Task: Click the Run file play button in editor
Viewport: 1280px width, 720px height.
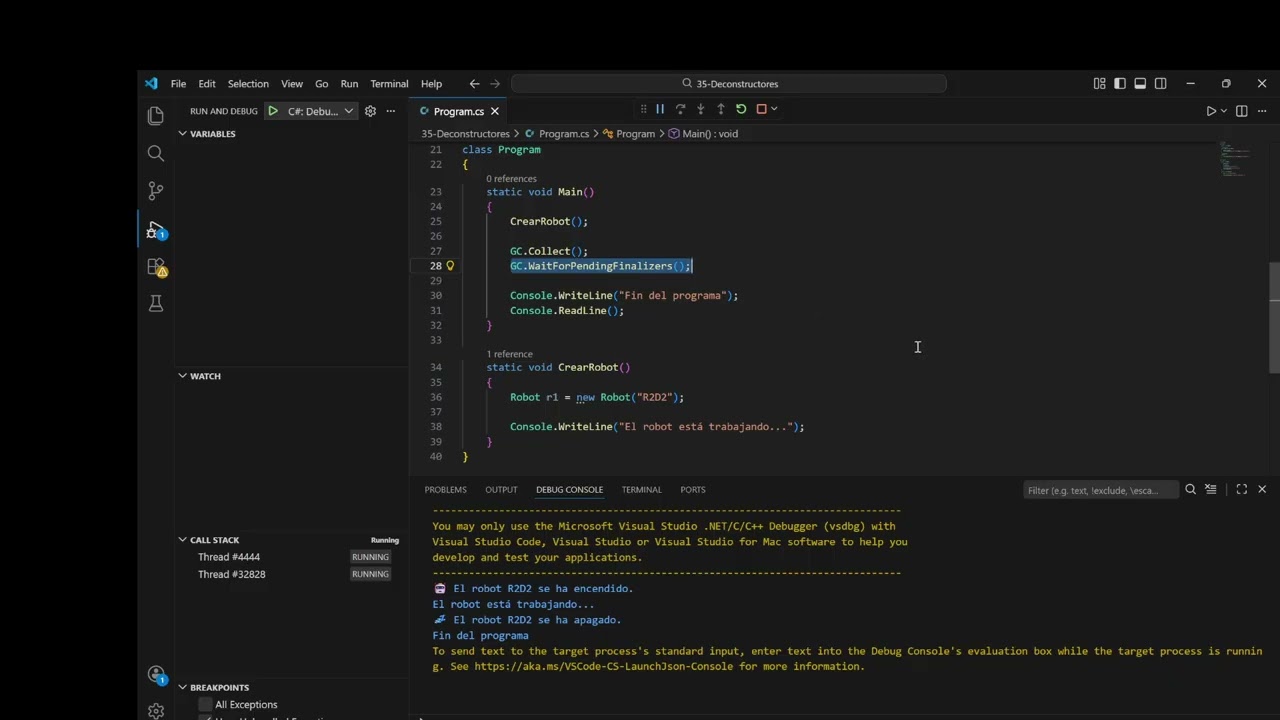Action: point(1211,111)
